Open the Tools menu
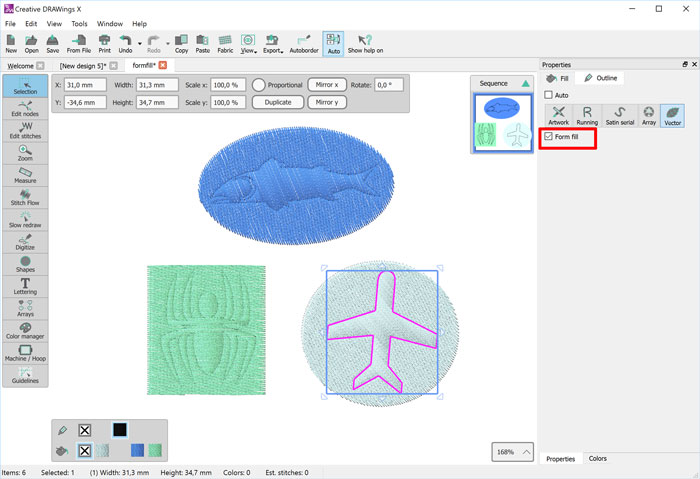This screenshot has width=700, height=479. pyautogui.click(x=79, y=23)
